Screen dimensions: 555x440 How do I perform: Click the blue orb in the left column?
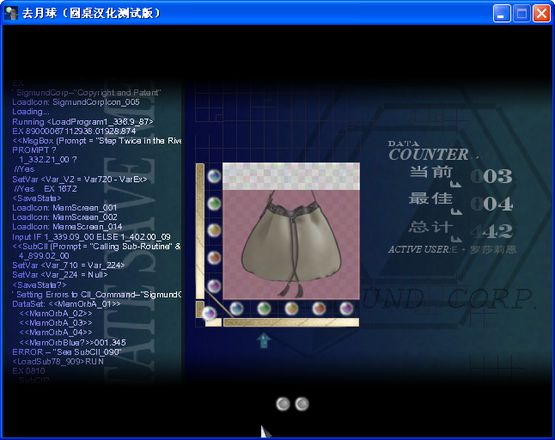(214, 176)
